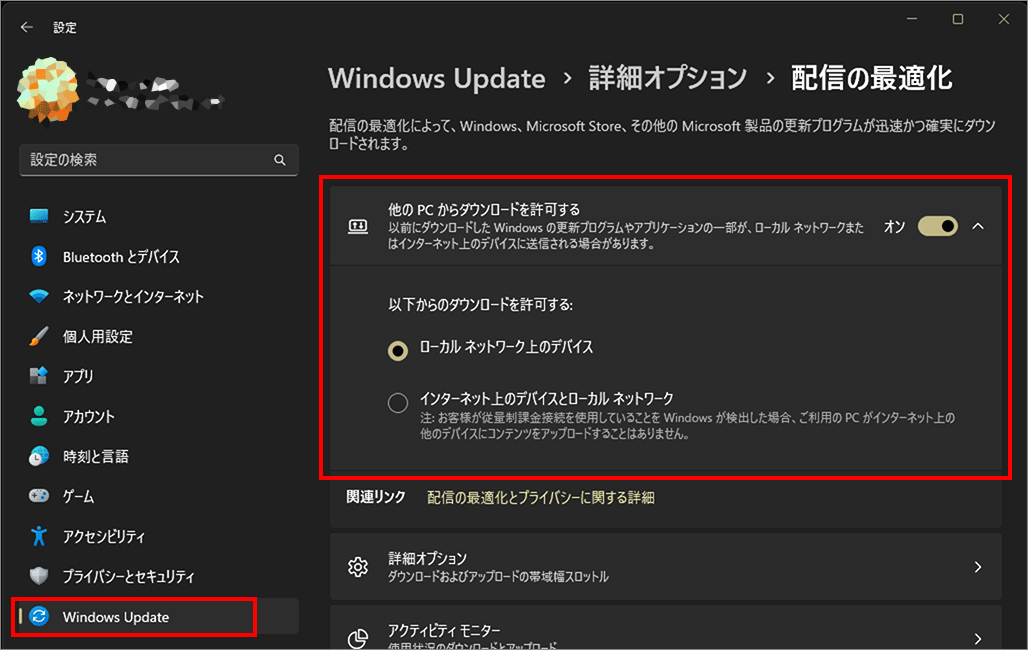The height and width of the screenshot is (650, 1028).
Task: Open アクティビティ モニター chevron arrow
Action: (x=978, y=638)
